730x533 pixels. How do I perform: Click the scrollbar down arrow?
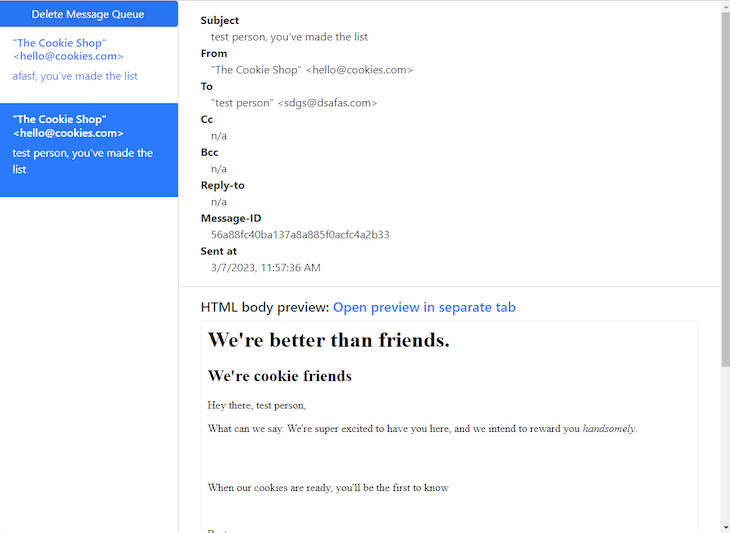coord(725,526)
